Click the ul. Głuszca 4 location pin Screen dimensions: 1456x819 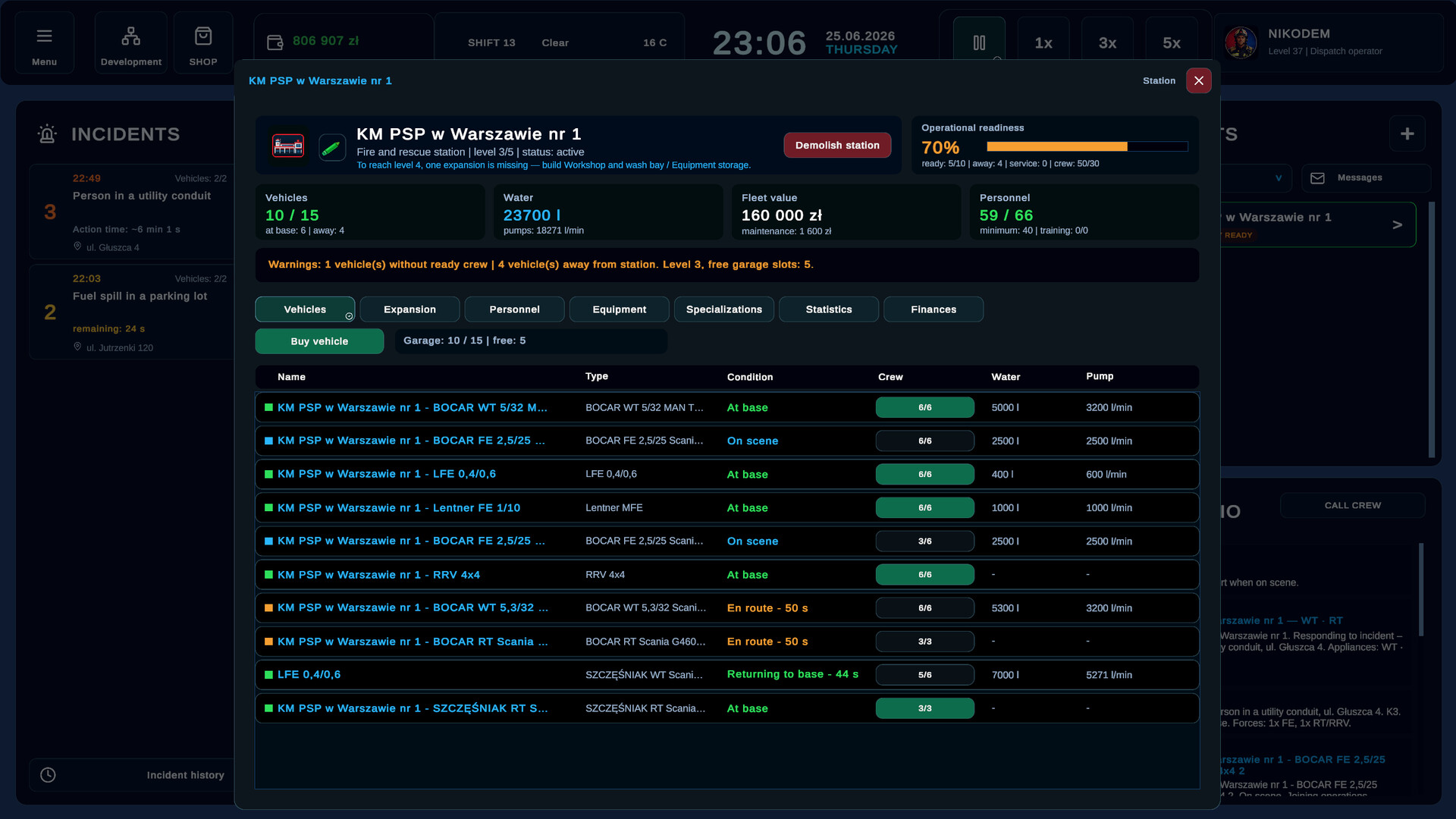coord(77,246)
